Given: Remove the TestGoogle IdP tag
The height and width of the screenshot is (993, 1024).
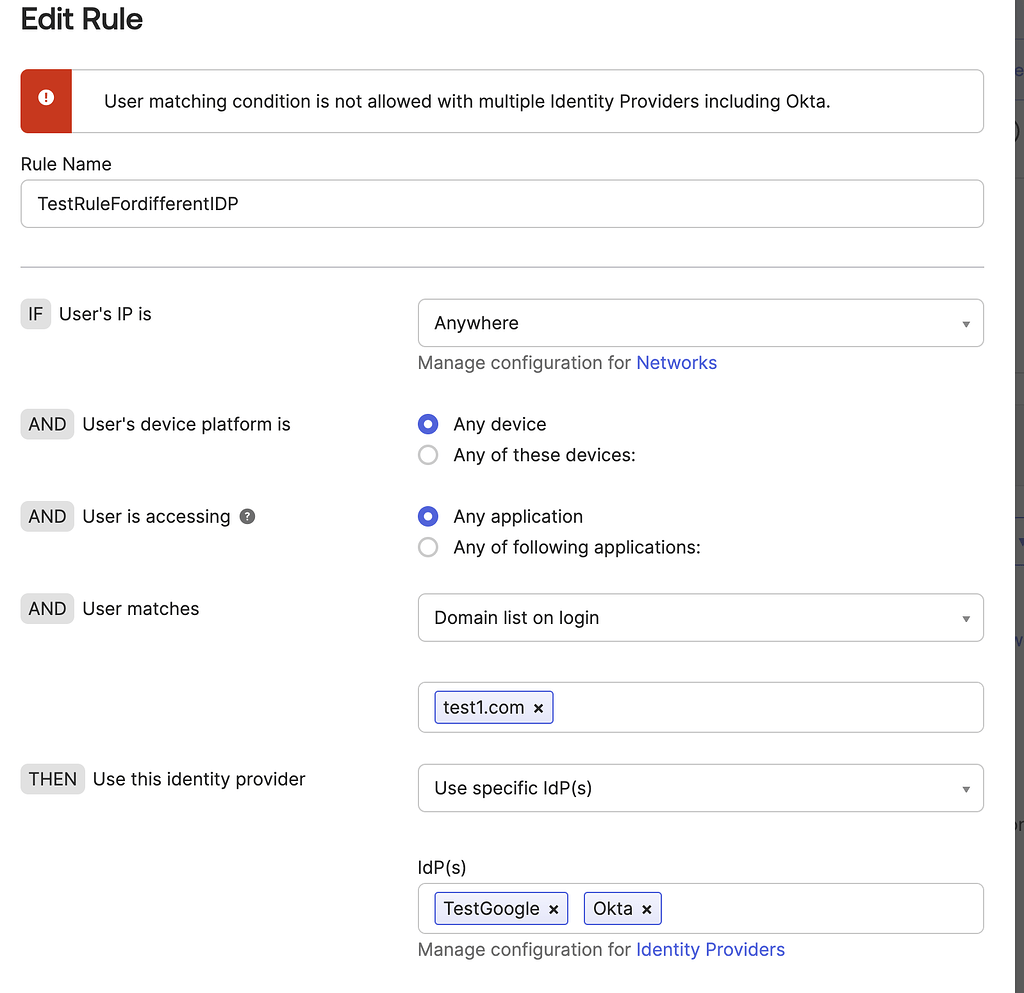Looking at the screenshot, I should [x=554, y=909].
